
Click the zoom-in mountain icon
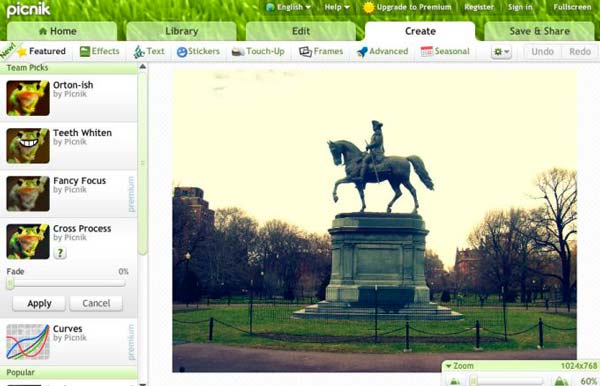point(561,381)
